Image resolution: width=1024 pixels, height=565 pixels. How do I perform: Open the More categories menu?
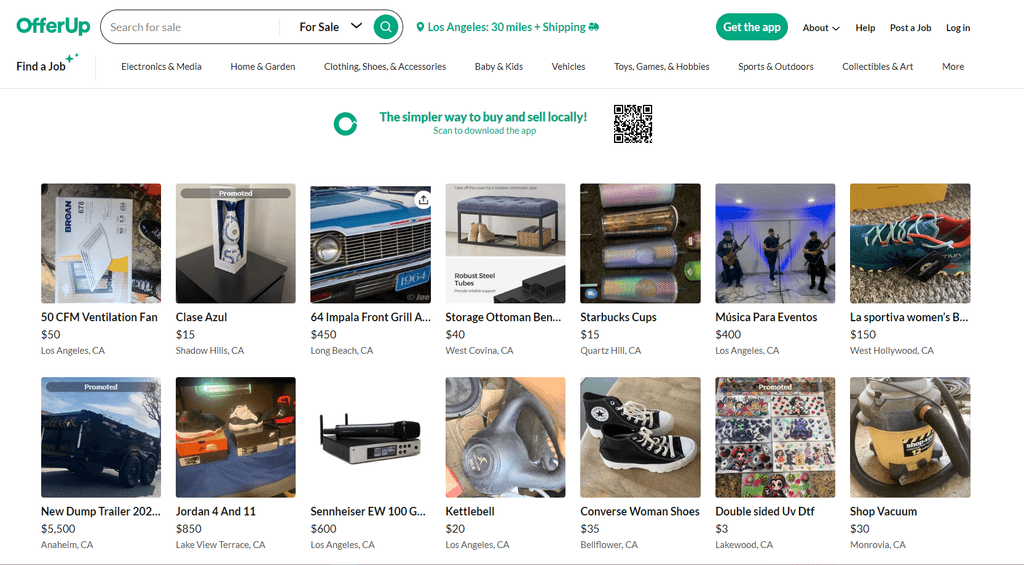[x=953, y=67]
